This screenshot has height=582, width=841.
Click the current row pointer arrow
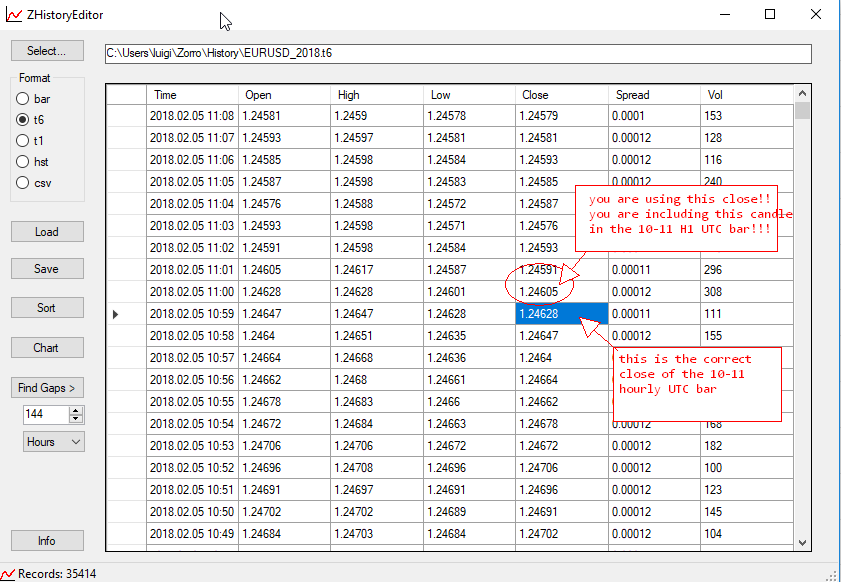tap(115, 314)
